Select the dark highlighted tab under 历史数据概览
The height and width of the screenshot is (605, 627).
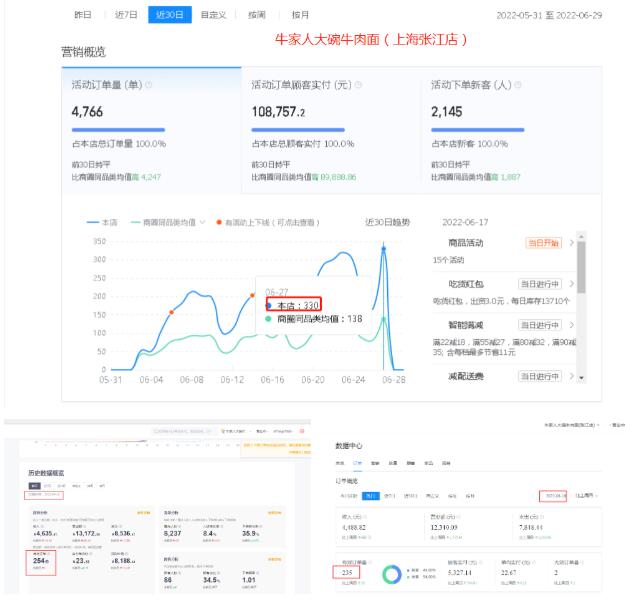click(x=35, y=485)
